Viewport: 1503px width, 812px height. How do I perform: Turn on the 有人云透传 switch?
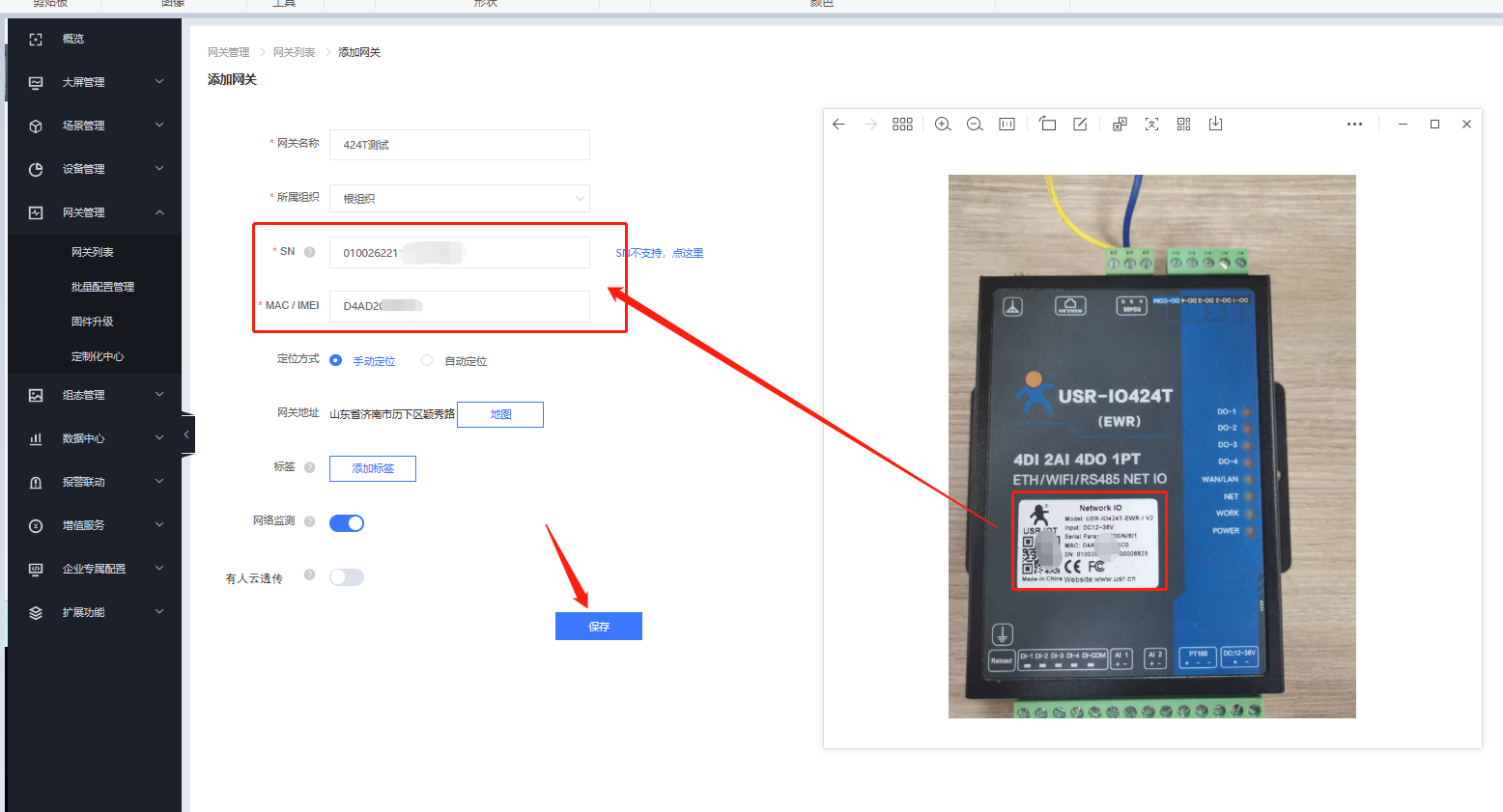pyautogui.click(x=347, y=577)
